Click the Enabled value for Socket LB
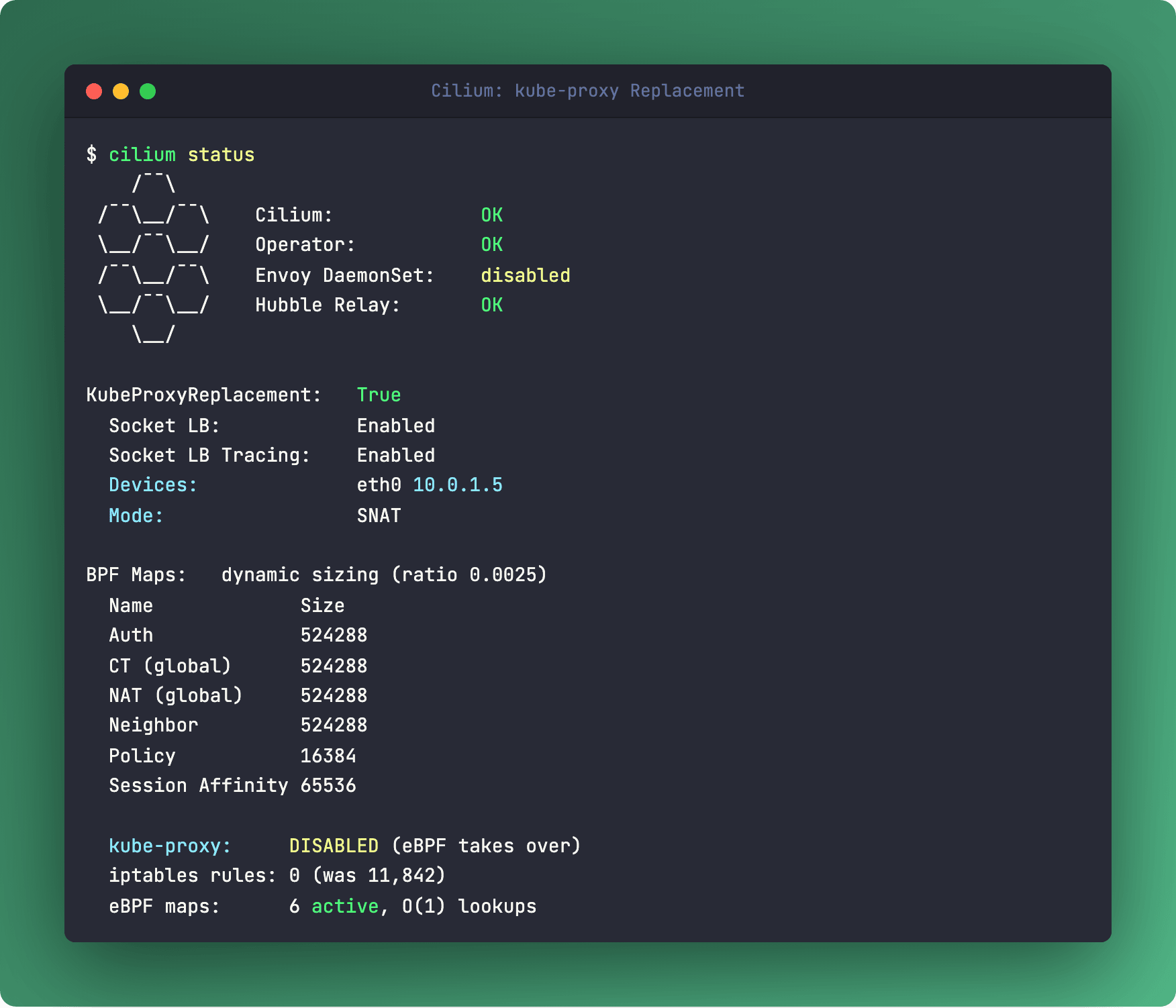This screenshot has width=1176, height=1008. point(396,425)
